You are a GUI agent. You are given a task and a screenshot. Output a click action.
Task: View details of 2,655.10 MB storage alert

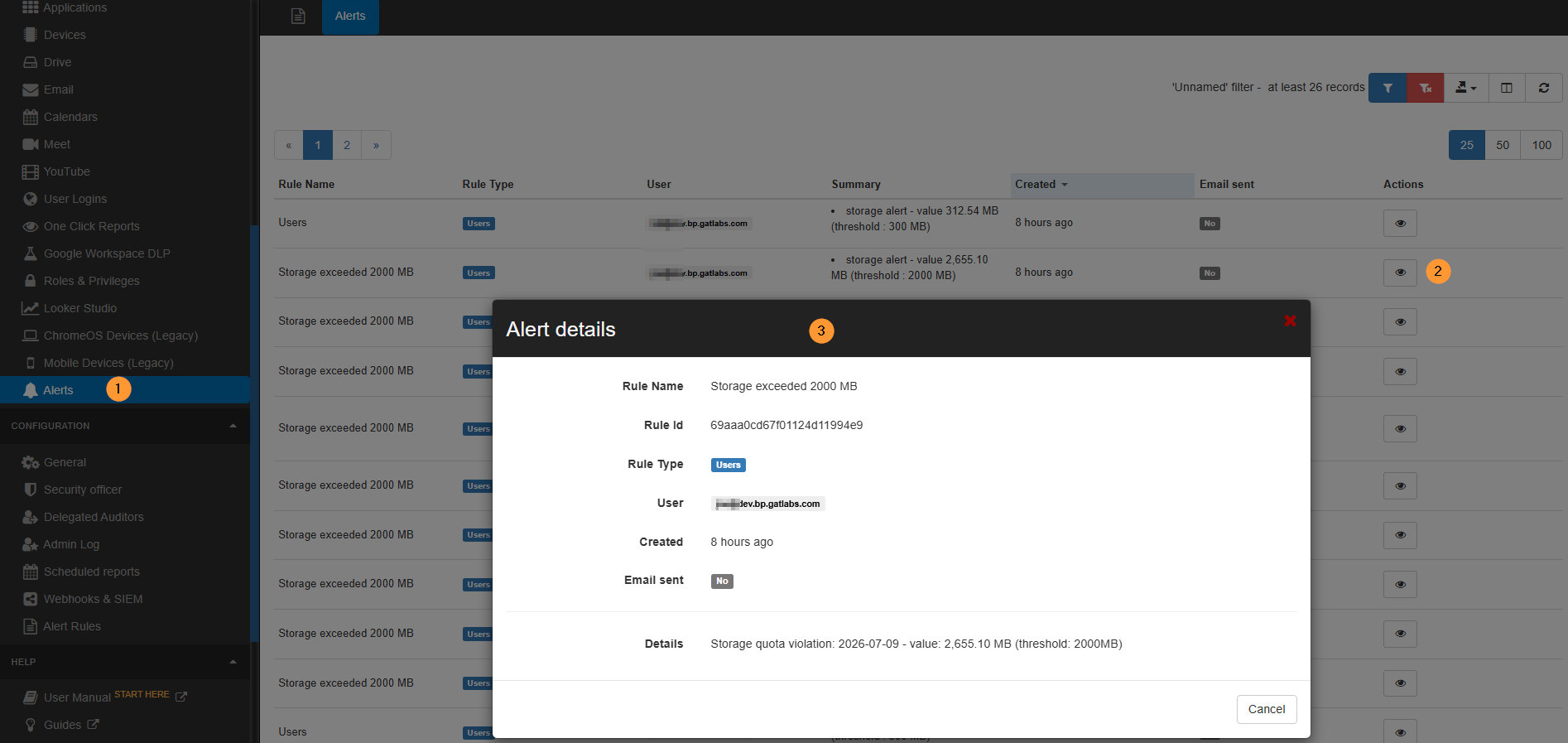[x=1400, y=273]
